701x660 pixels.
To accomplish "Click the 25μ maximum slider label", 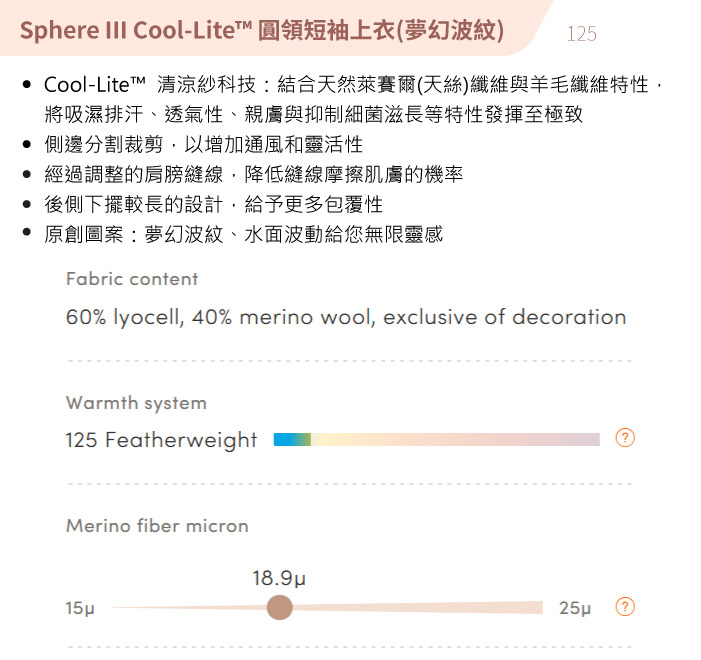I will click(575, 608).
